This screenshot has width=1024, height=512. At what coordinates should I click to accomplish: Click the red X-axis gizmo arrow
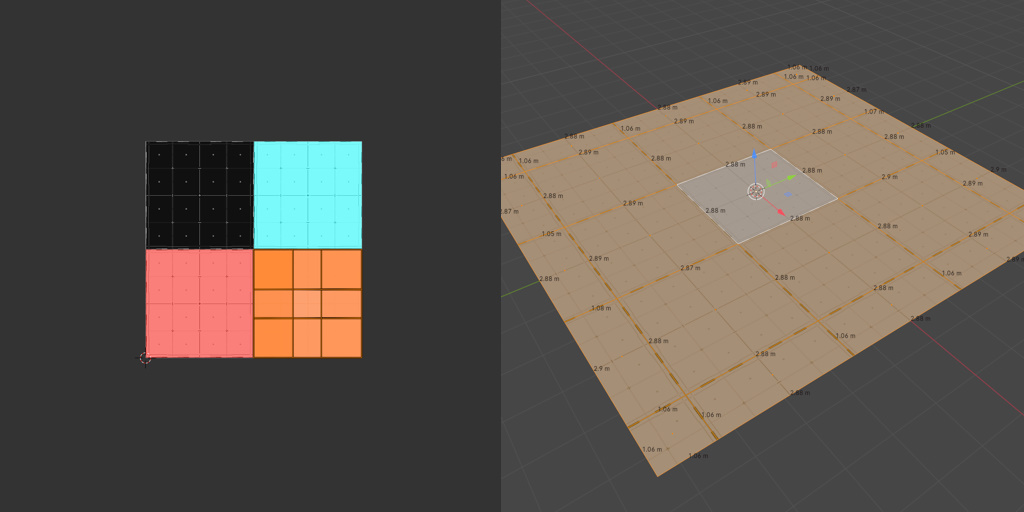coord(782,212)
